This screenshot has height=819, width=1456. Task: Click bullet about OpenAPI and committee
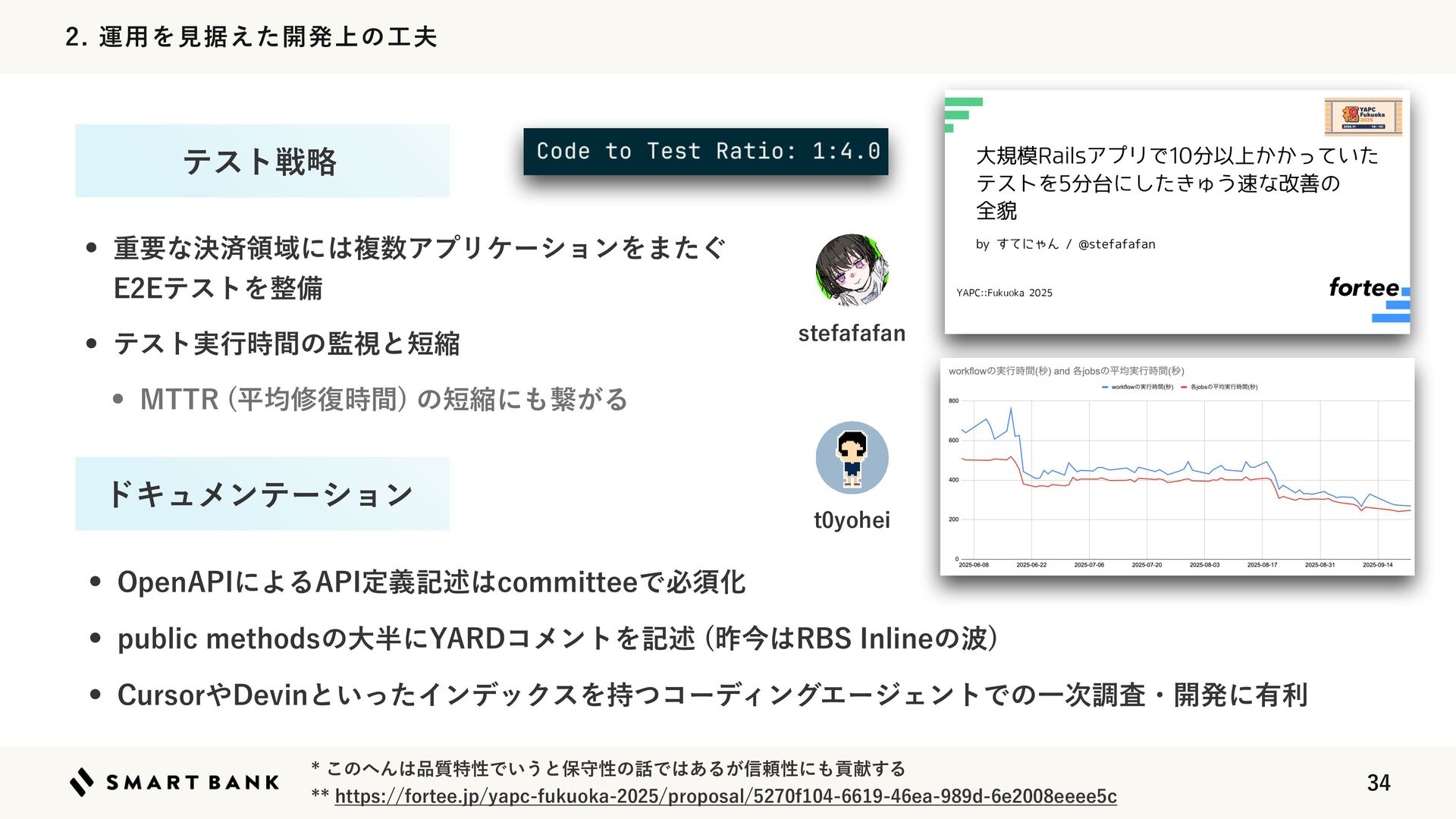tap(431, 582)
